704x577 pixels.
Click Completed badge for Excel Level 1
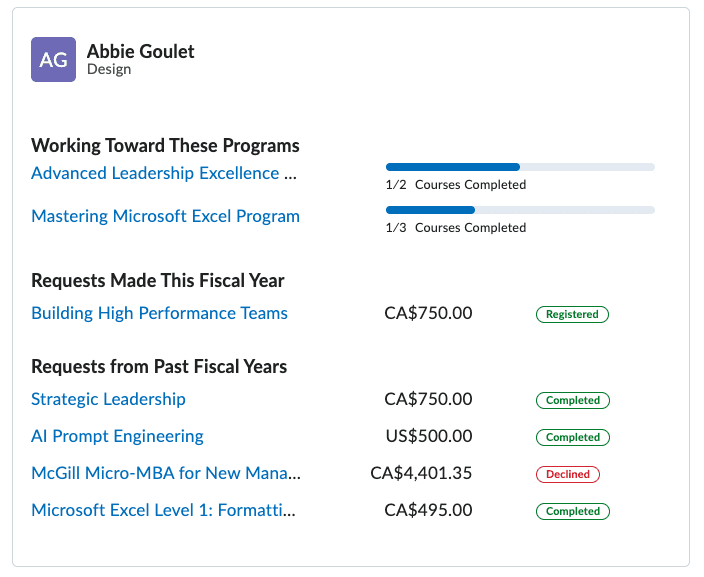pos(572,511)
